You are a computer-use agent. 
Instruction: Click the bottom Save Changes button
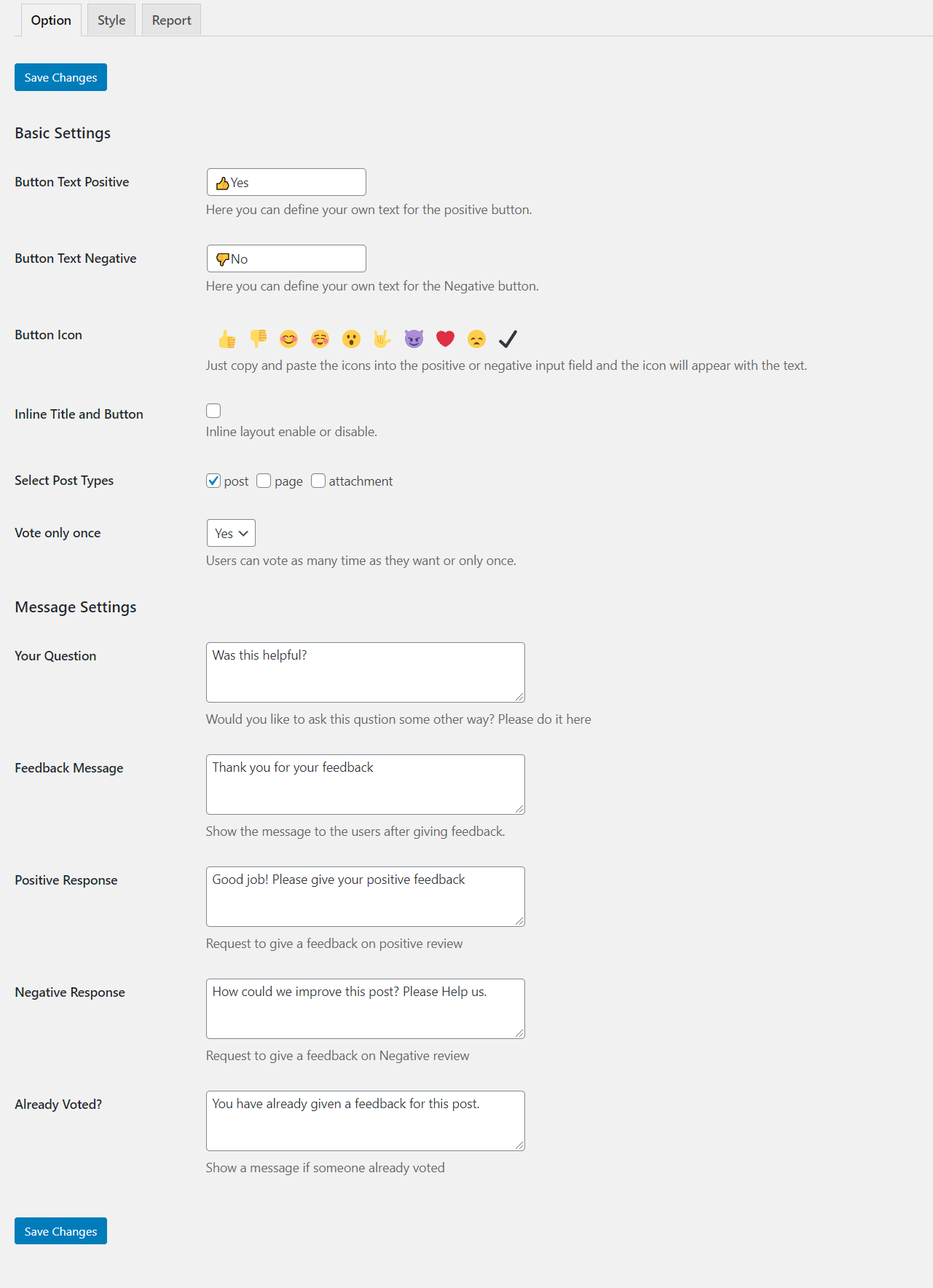pos(60,1231)
